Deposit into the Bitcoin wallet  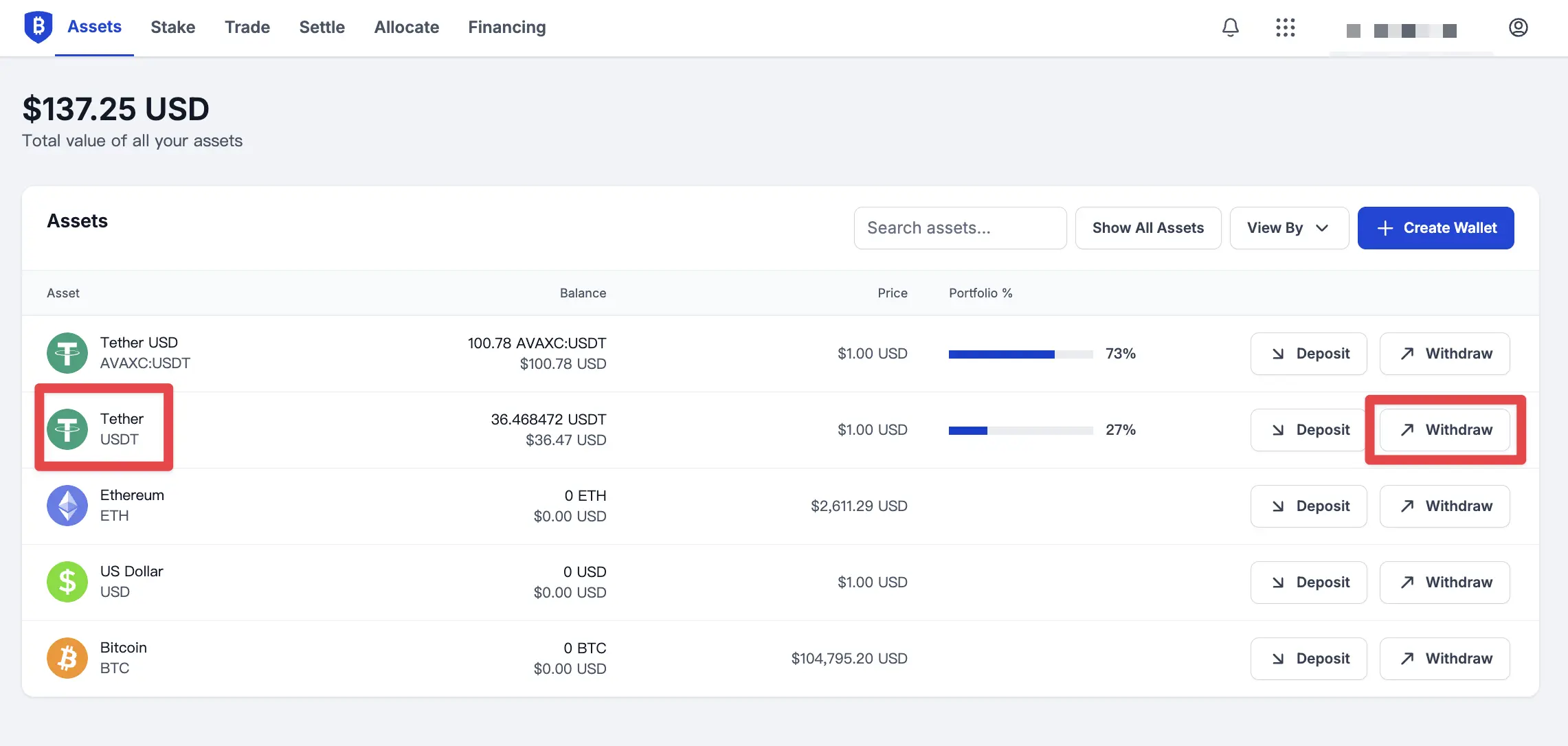click(1308, 659)
